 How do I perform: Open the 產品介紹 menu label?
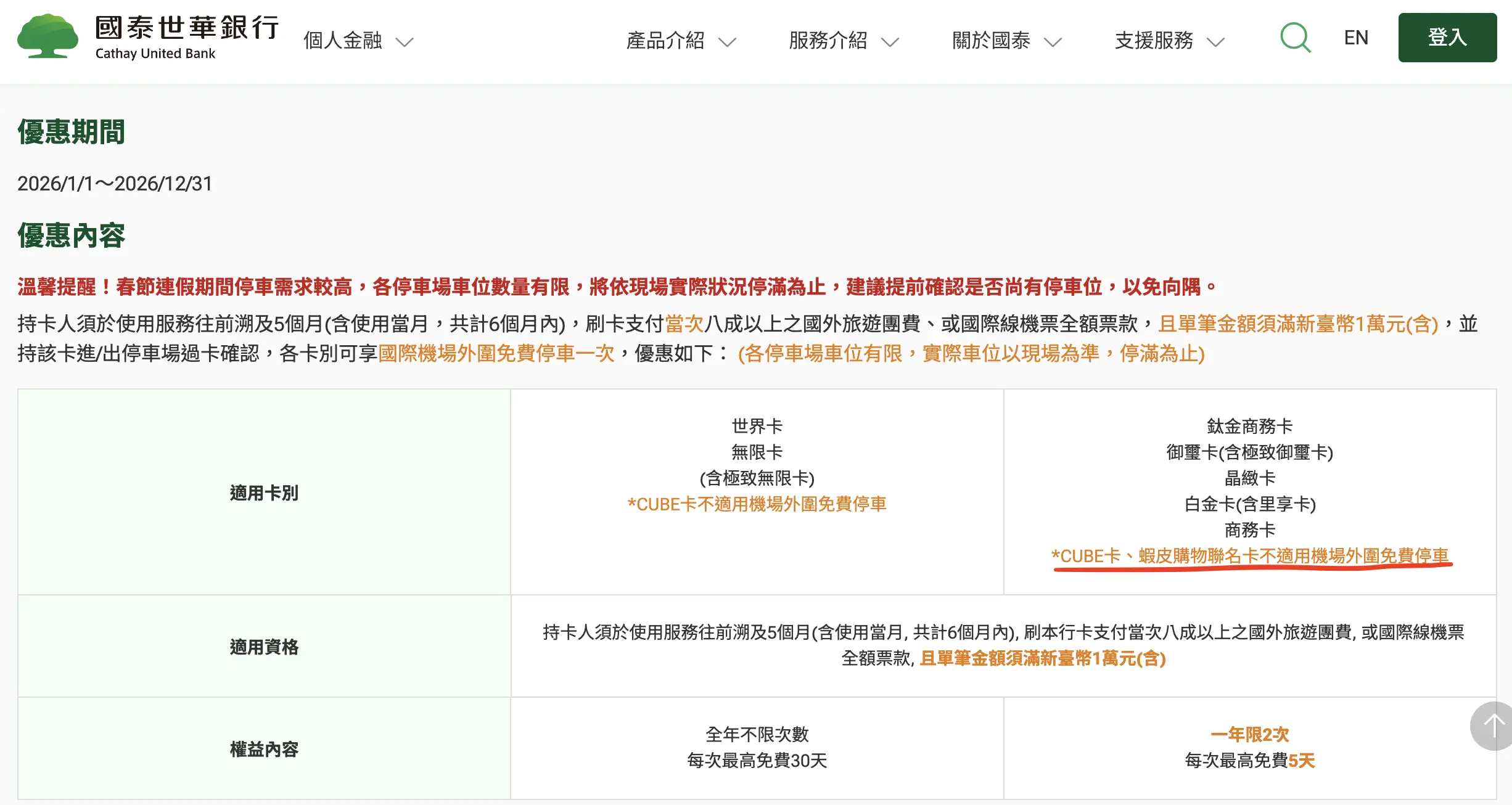click(665, 41)
